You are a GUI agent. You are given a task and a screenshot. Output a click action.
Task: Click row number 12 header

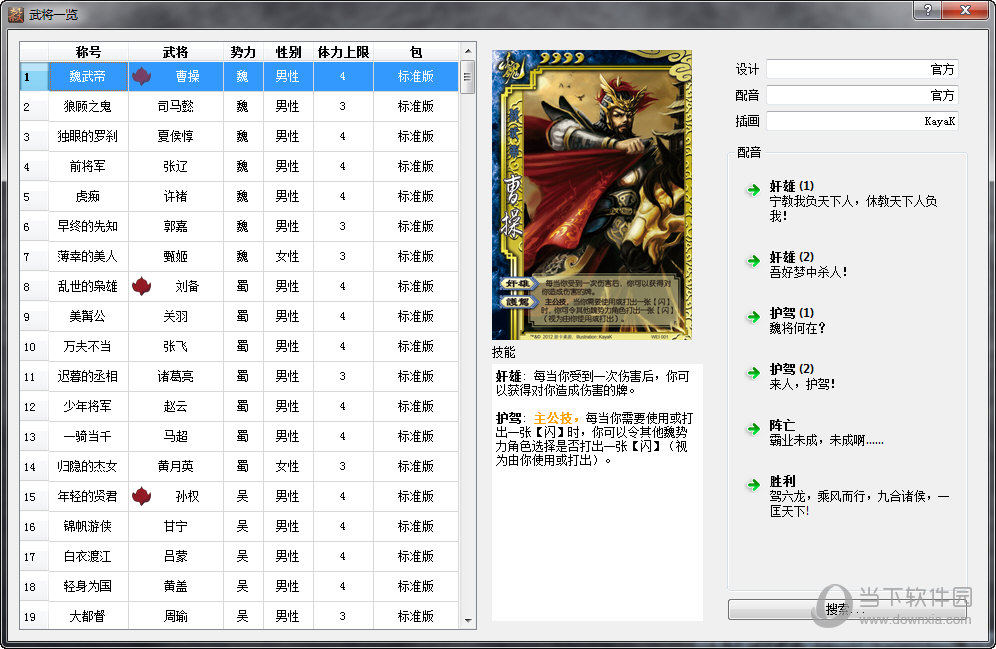[x=34, y=406]
